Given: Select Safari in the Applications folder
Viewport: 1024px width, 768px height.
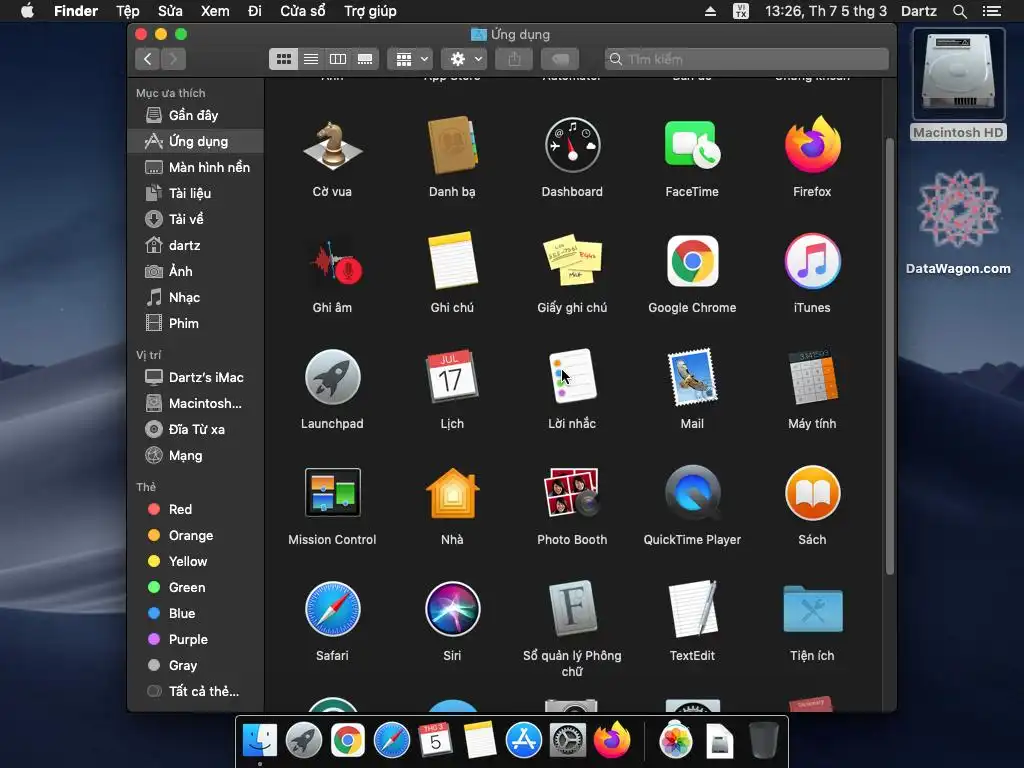Looking at the screenshot, I should (332, 609).
